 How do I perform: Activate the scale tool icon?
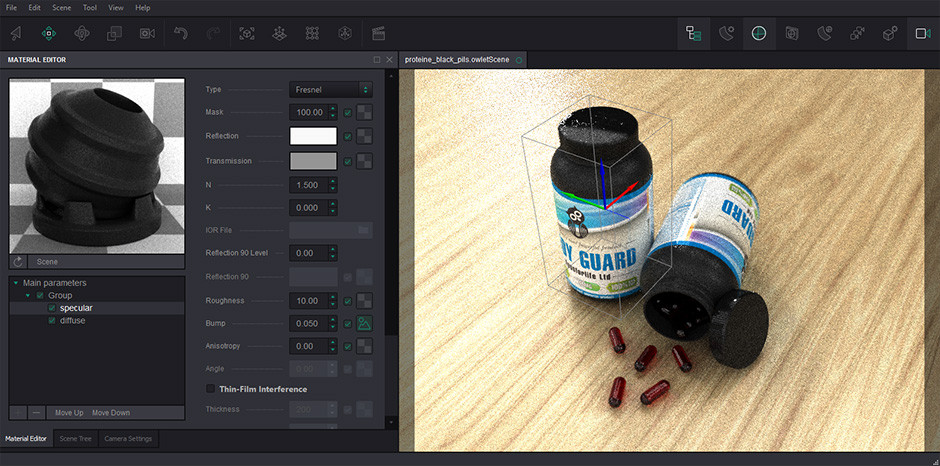114,34
